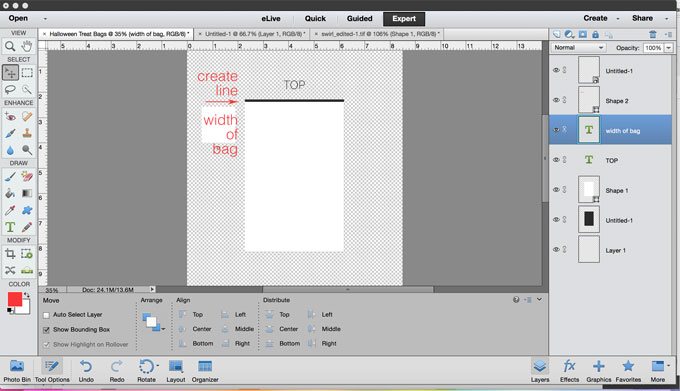Select the Paint Bucket tool
Image resolution: width=680 pixels, height=391 pixels.
click(x=10, y=193)
